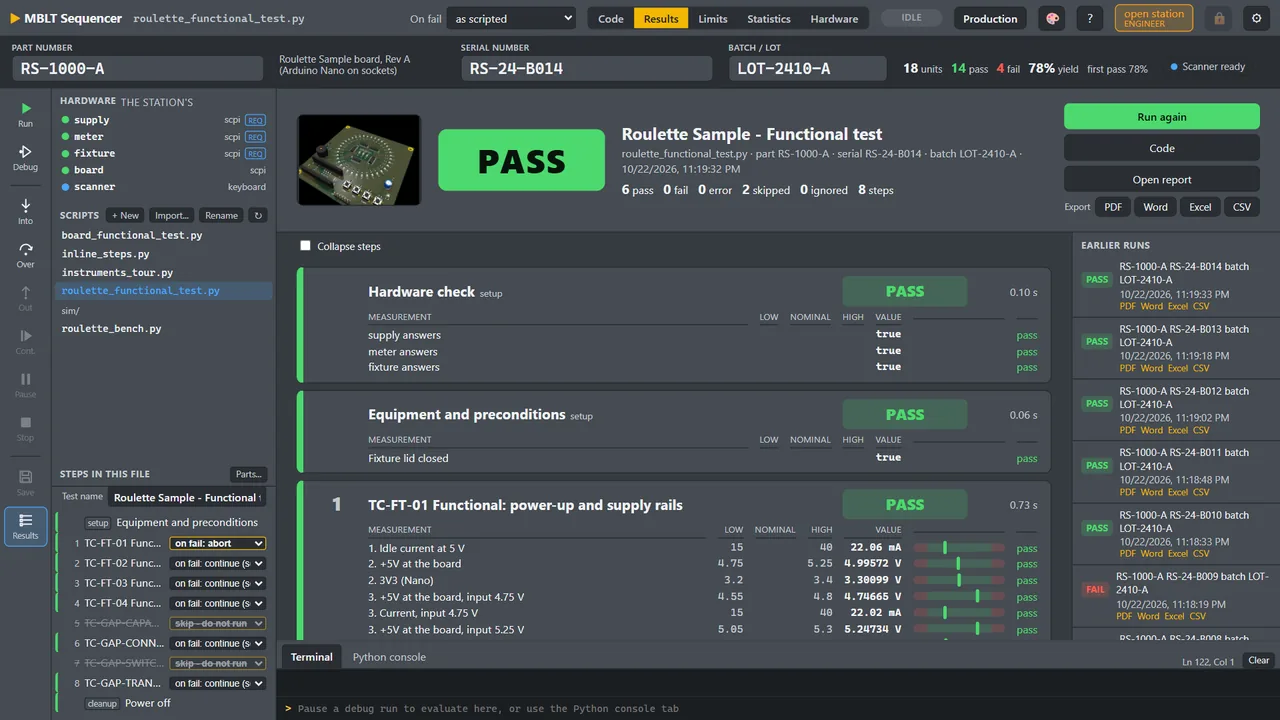
Task: Open the on-fail dropdown for TC-GAP-TRAN
Action: (217, 683)
